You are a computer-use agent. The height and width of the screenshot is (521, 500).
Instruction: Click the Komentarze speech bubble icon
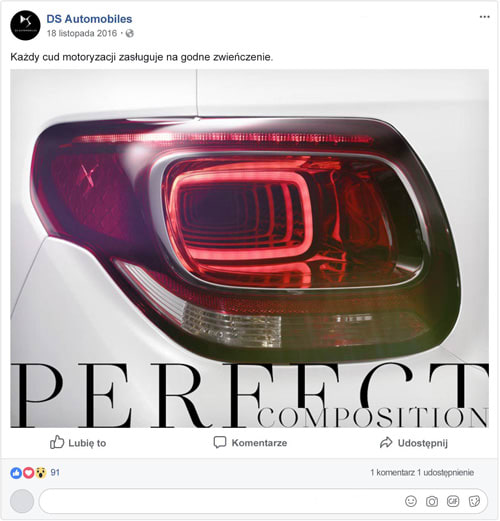[220, 442]
